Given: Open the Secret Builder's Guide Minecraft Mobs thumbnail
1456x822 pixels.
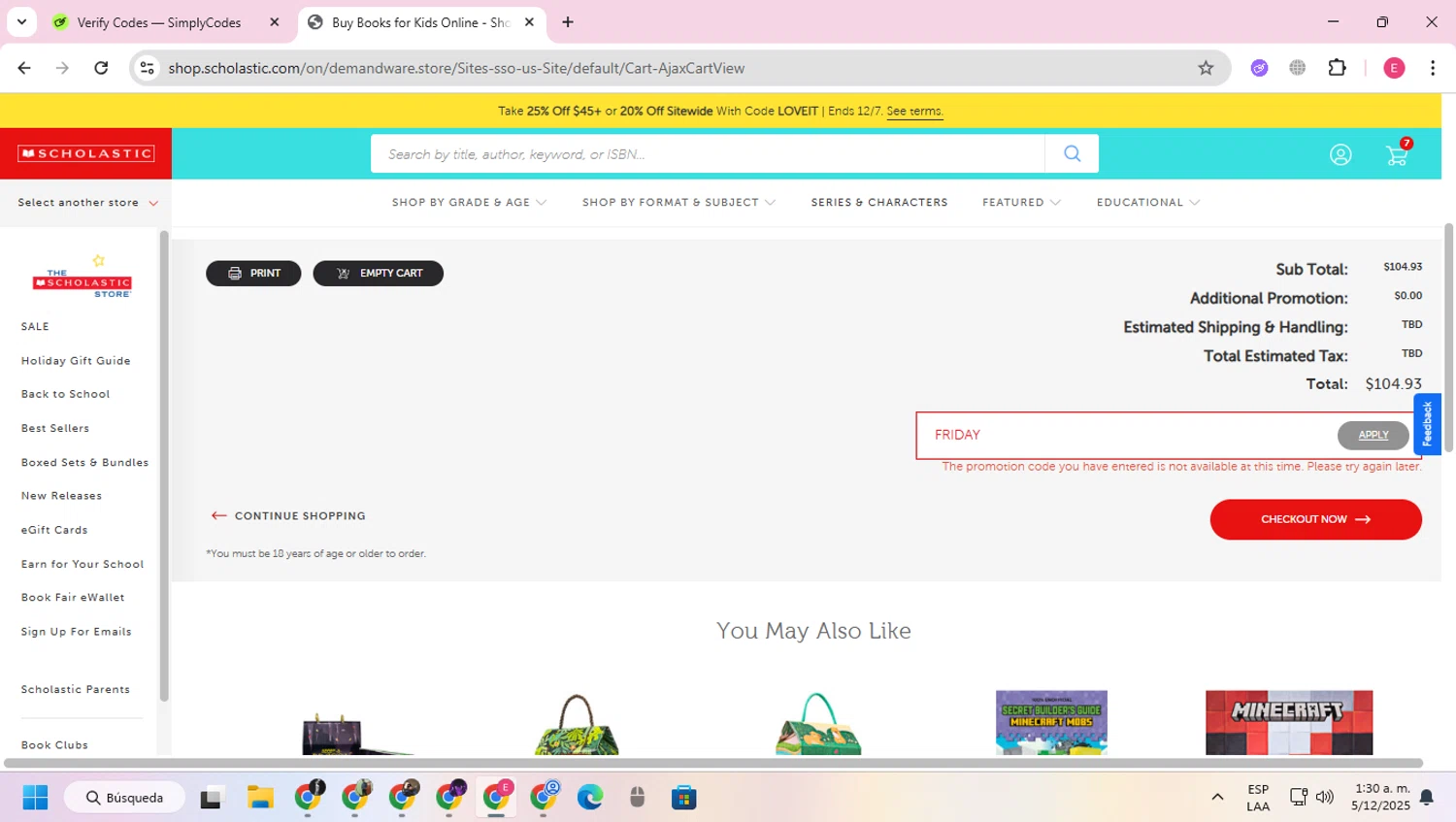Looking at the screenshot, I should pyautogui.click(x=1051, y=722).
